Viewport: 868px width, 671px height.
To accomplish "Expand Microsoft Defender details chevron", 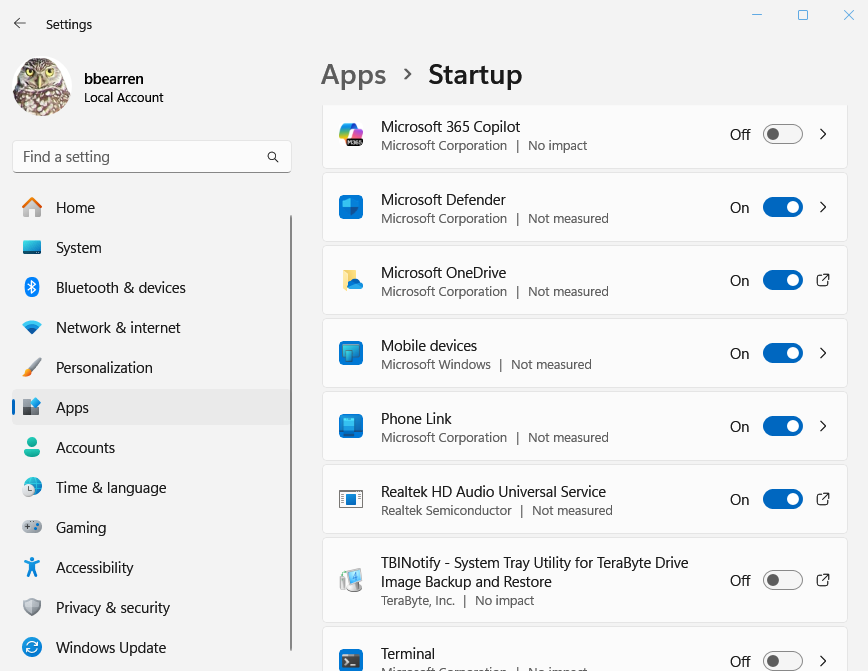I will click(823, 207).
